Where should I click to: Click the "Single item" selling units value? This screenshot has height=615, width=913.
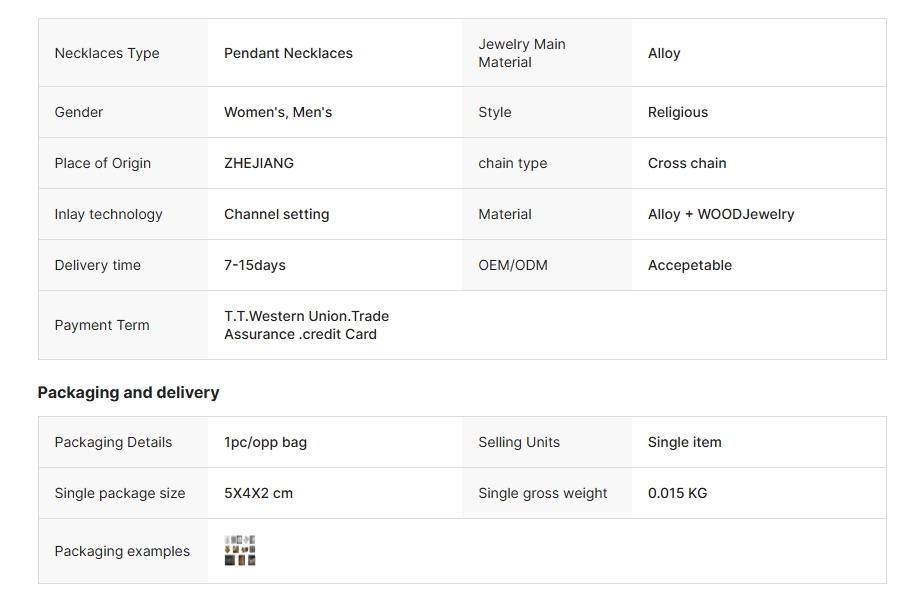[684, 442]
